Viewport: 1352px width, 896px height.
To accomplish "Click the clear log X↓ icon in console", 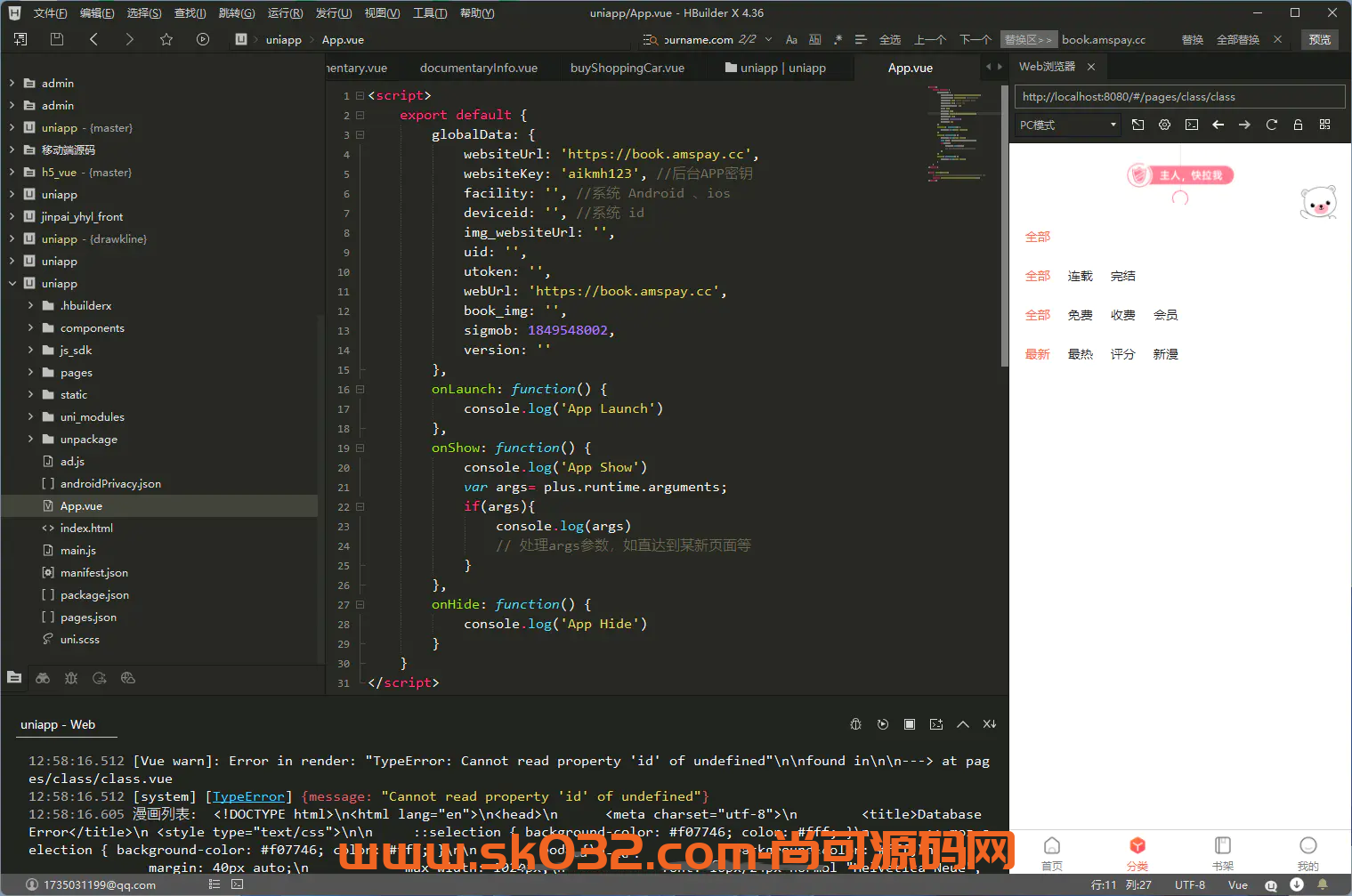I will pos(990,724).
